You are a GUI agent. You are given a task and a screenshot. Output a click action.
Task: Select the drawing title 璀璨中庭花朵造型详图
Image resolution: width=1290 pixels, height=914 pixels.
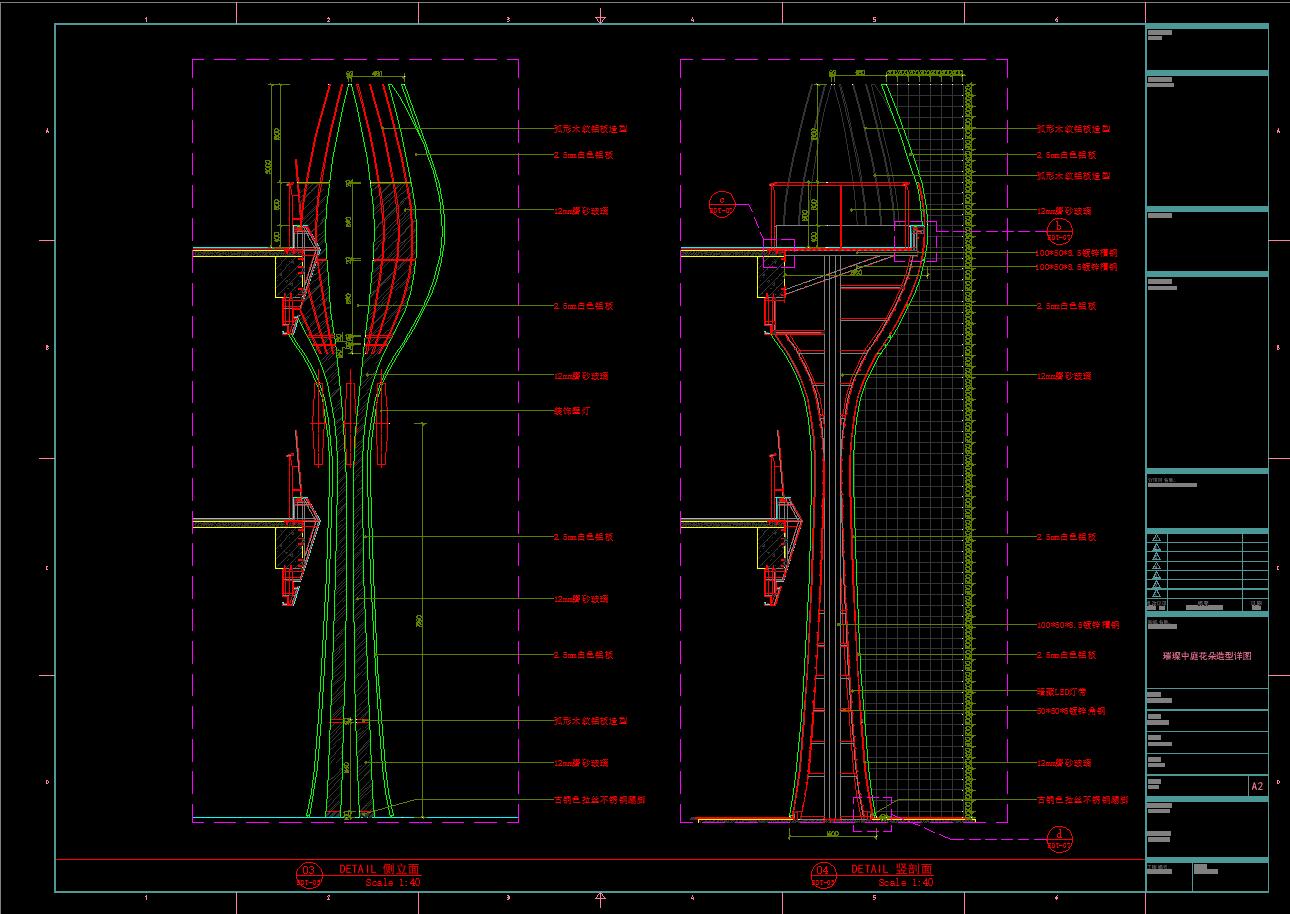coord(1206,656)
